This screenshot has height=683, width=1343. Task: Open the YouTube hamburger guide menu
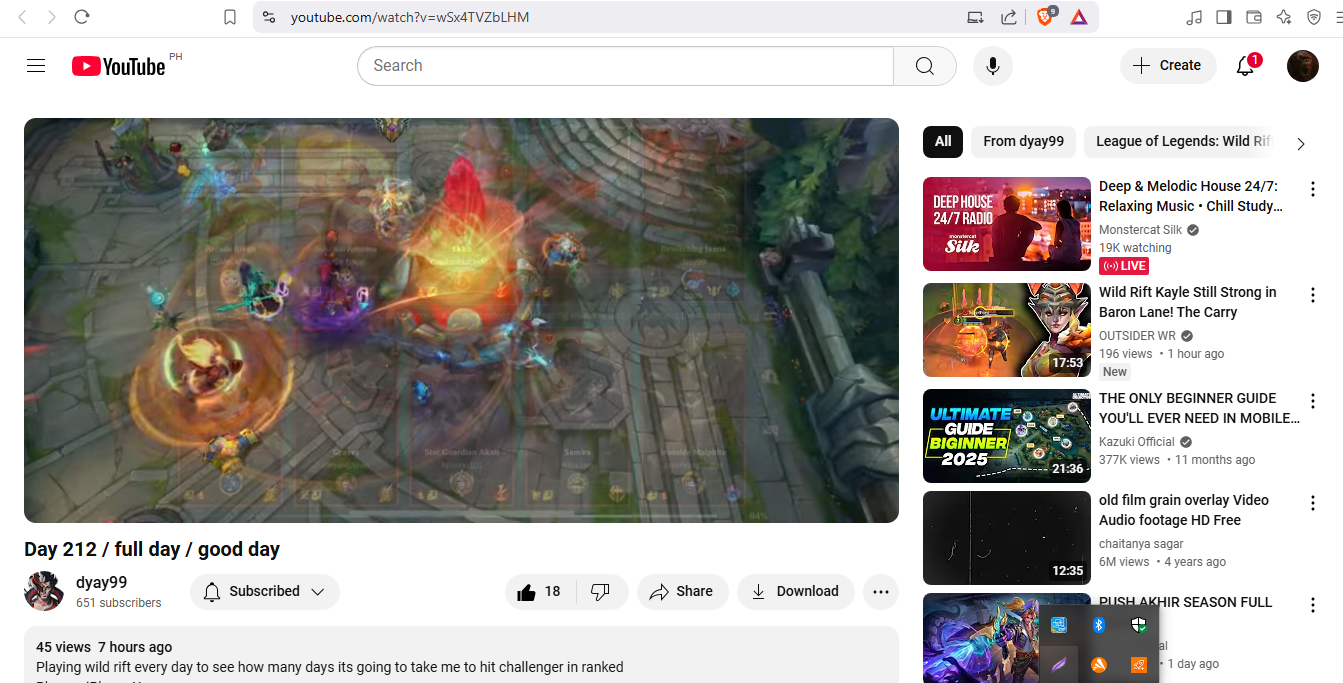coord(36,66)
